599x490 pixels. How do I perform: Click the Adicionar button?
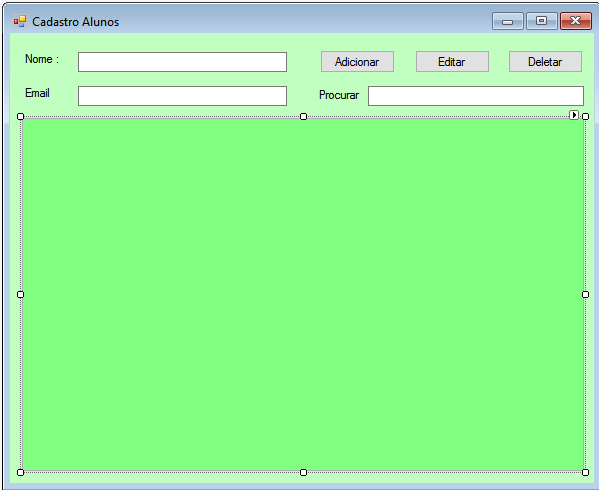(357, 61)
